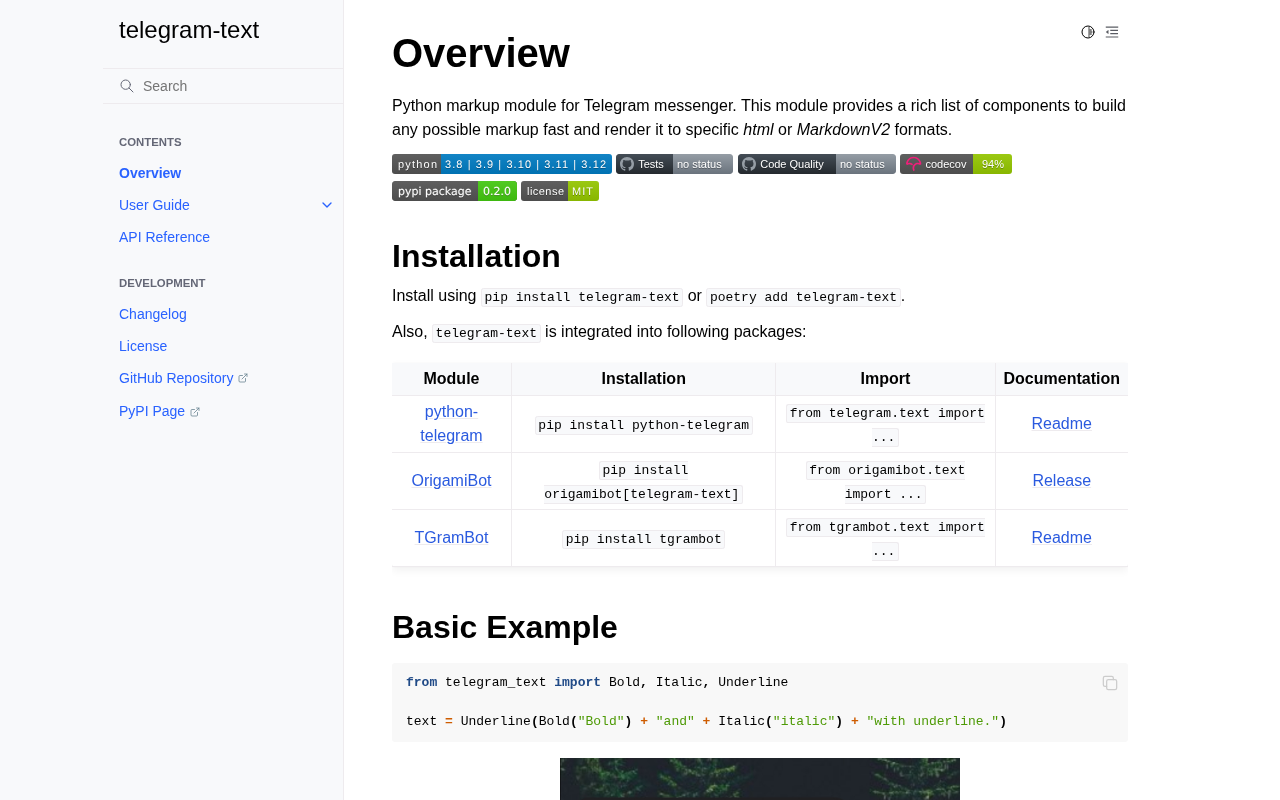Expand the User Guide section chevron
Viewport: 1280px width, 800px height.
pyautogui.click(x=327, y=205)
